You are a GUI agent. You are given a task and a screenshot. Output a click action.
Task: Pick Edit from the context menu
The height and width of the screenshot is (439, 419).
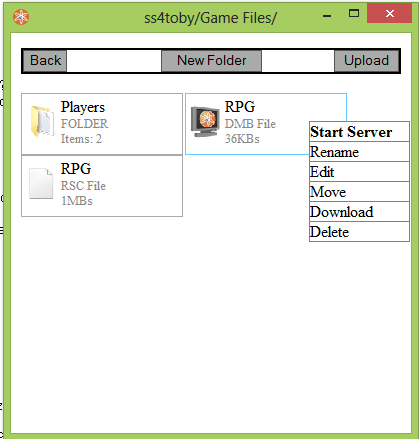click(x=359, y=172)
